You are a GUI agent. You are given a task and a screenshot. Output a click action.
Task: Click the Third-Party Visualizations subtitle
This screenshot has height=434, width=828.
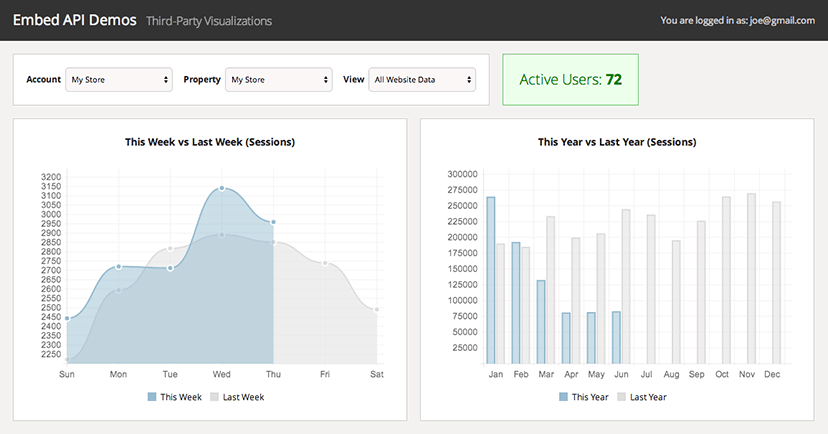point(208,21)
